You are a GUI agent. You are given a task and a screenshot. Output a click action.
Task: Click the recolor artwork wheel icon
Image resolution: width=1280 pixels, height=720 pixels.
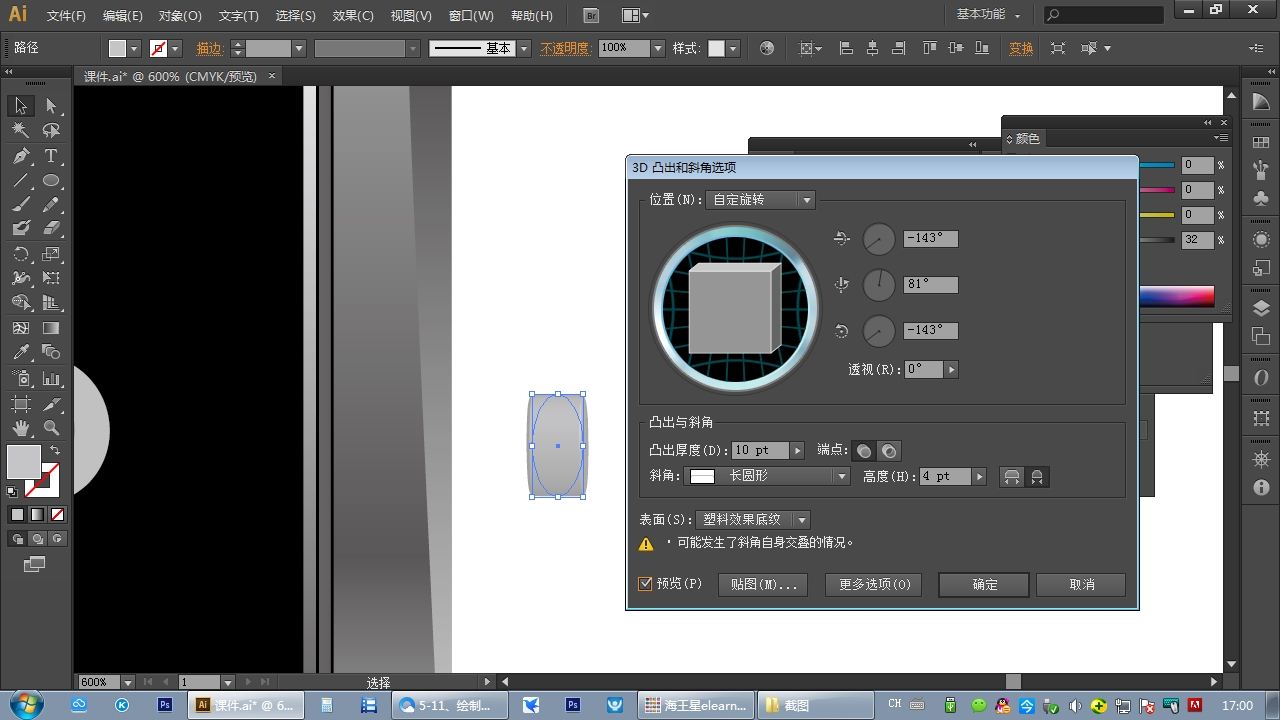pos(767,48)
